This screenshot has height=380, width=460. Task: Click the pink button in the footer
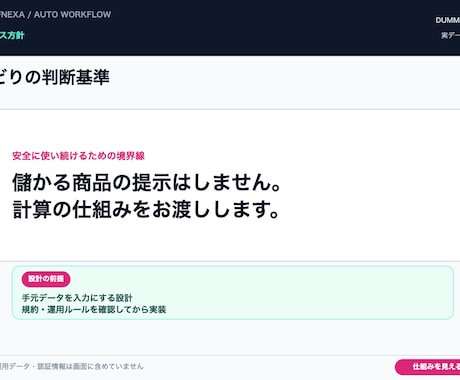pyautogui.click(x=428, y=367)
